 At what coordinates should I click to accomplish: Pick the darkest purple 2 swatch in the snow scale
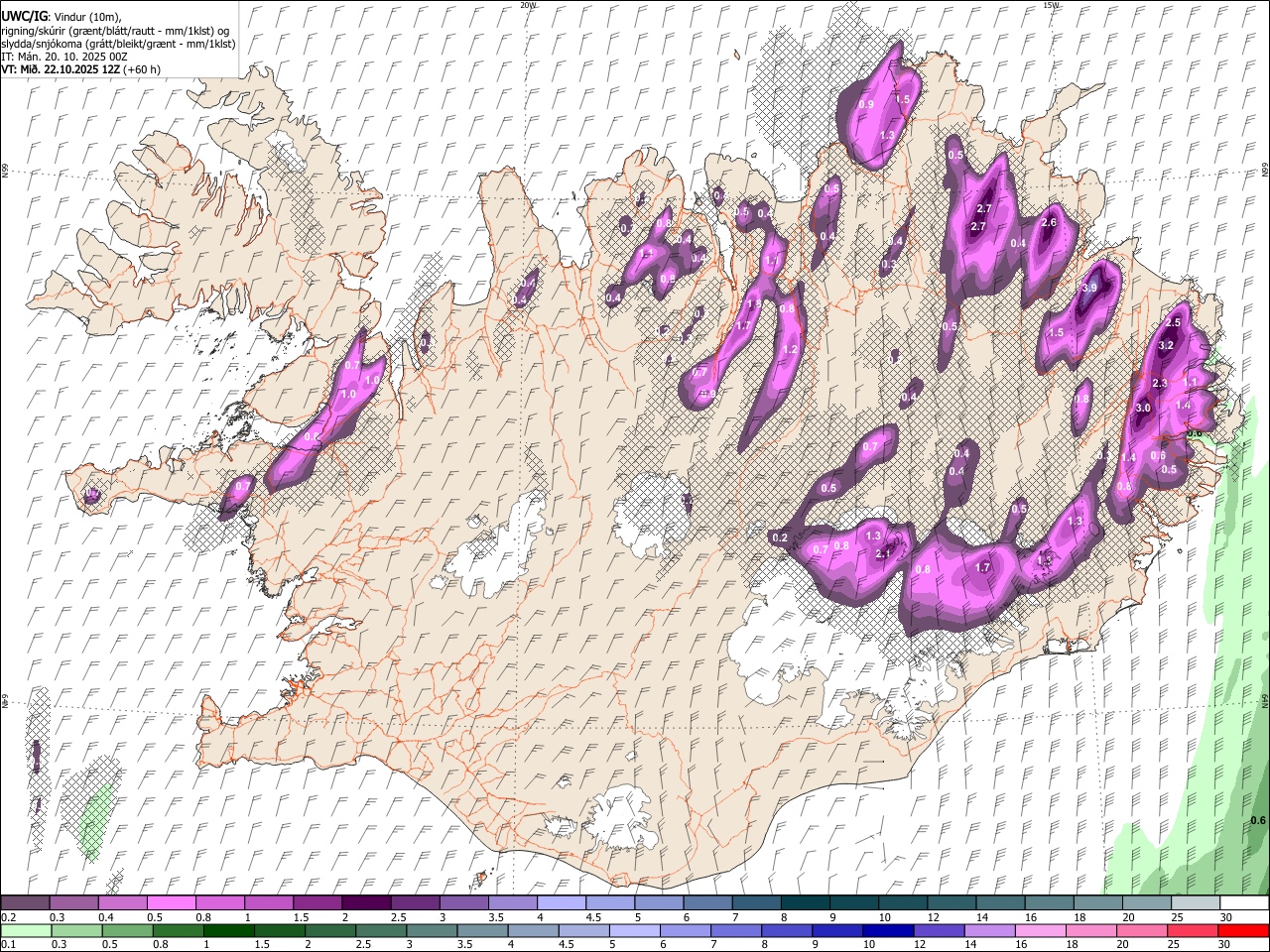[366, 902]
